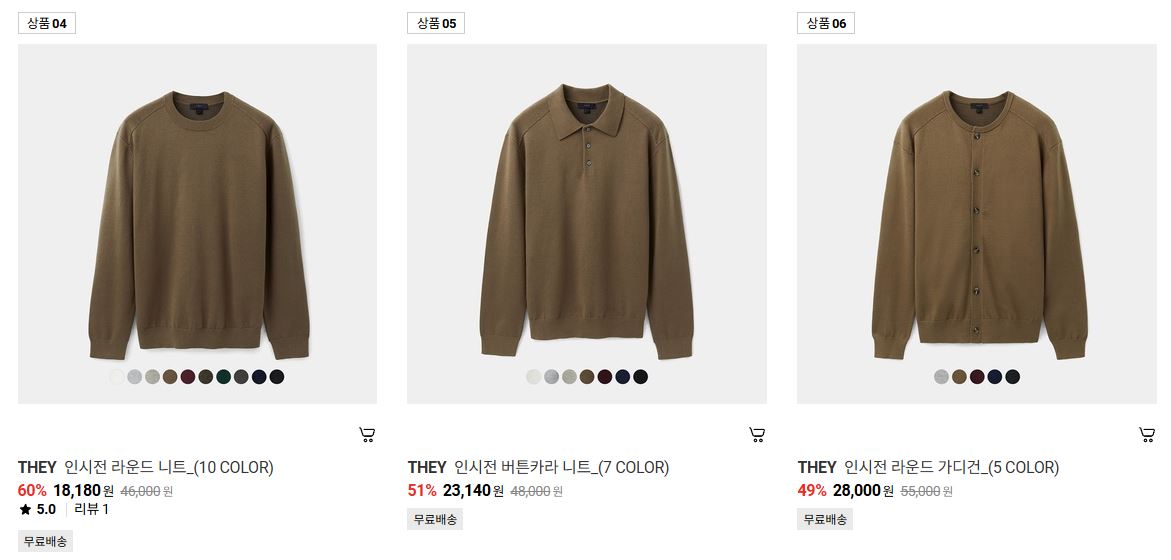The width and height of the screenshot is (1171, 560).
Task: Pick the white swatch on product 04
Action: [117, 377]
